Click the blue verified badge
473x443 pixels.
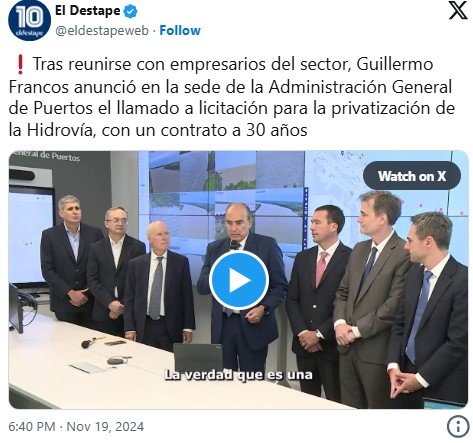(x=131, y=11)
